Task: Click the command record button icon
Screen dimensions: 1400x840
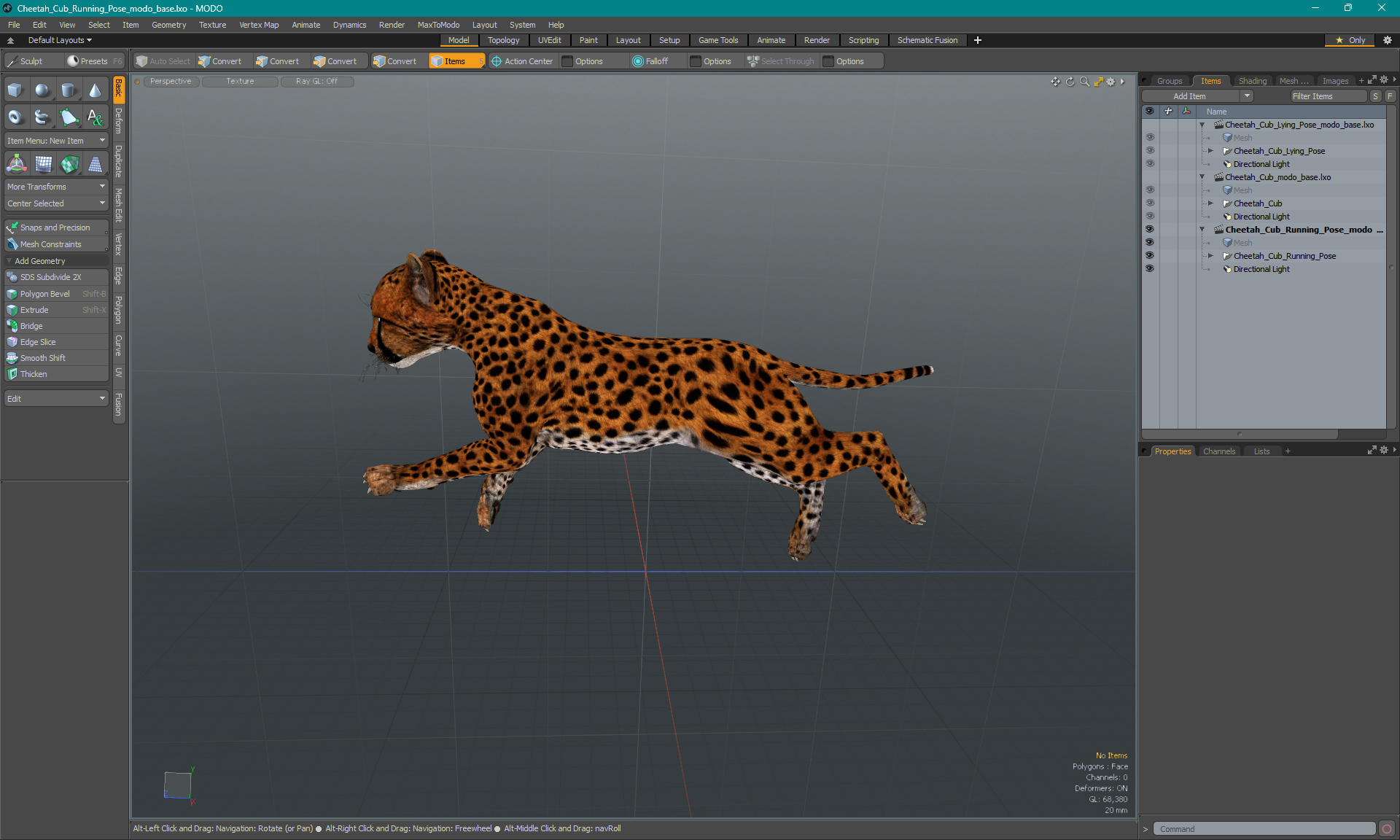Action: [x=1387, y=829]
